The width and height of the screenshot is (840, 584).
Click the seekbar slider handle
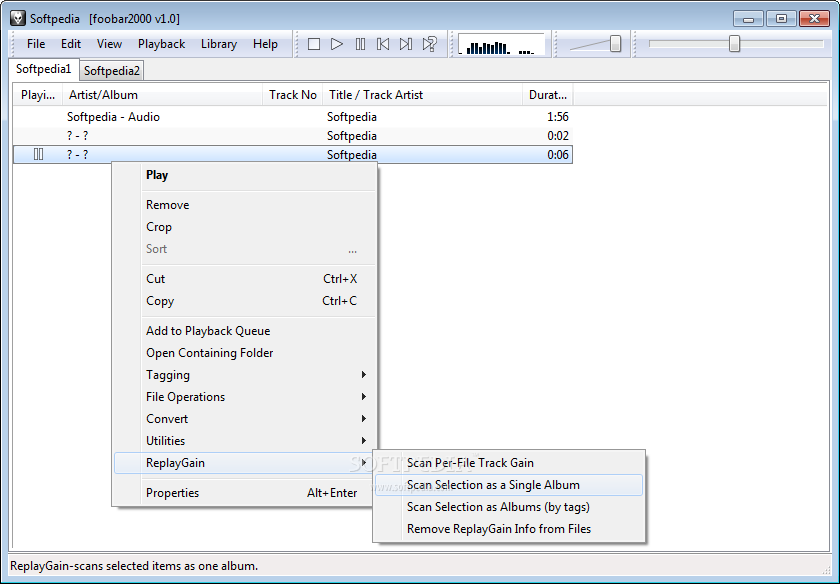[734, 44]
